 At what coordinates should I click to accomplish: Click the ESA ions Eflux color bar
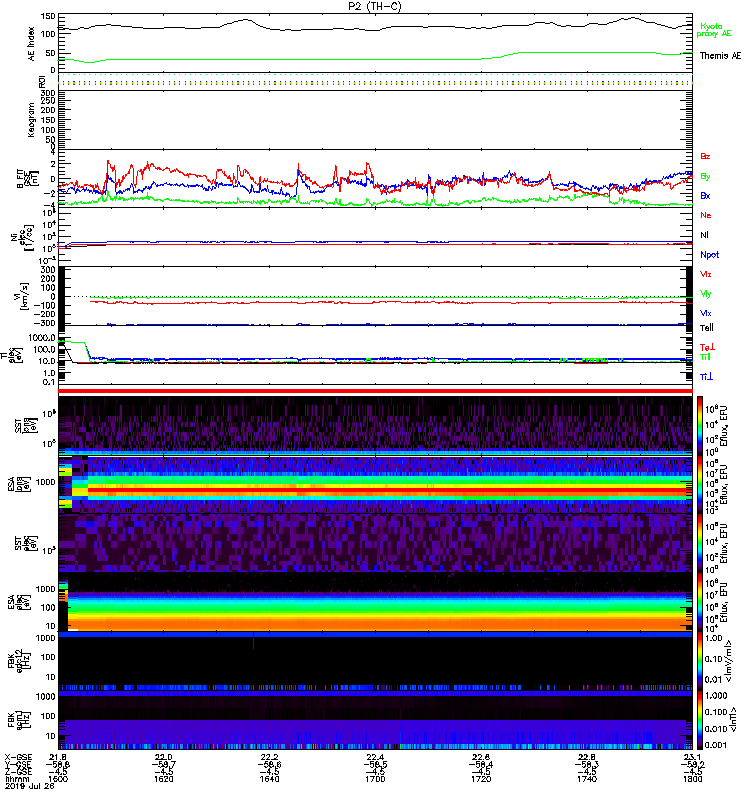(700, 484)
